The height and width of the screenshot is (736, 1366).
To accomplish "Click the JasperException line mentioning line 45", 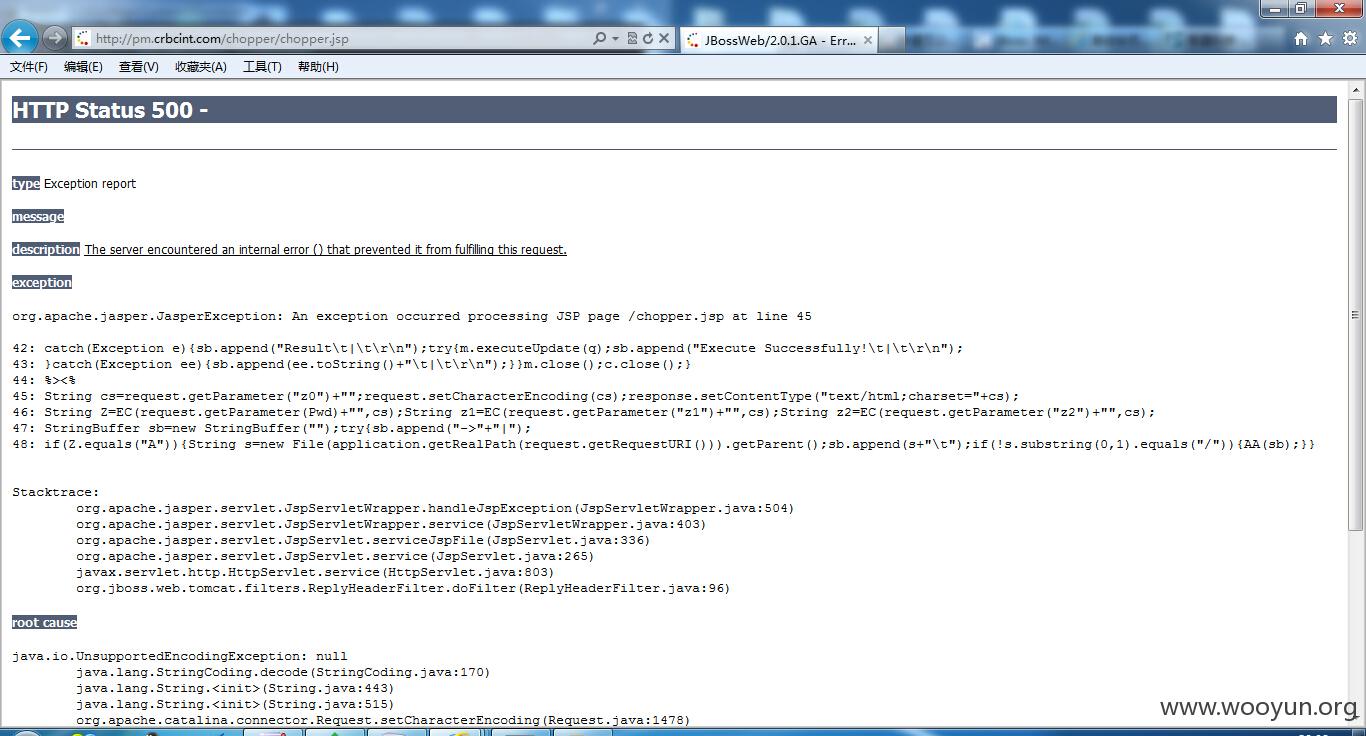I will [412, 316].
